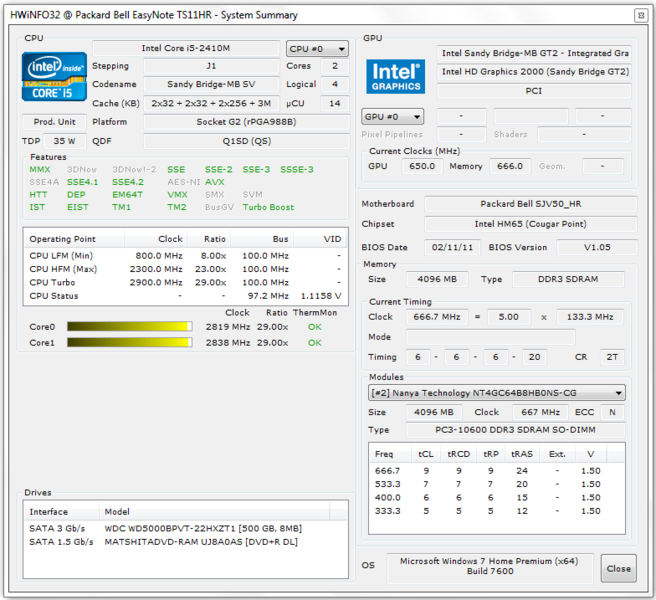The height and width of the screenshot is (600, 656).
Task: Click the Ratio column header in operating table
Action: [209, 239]
